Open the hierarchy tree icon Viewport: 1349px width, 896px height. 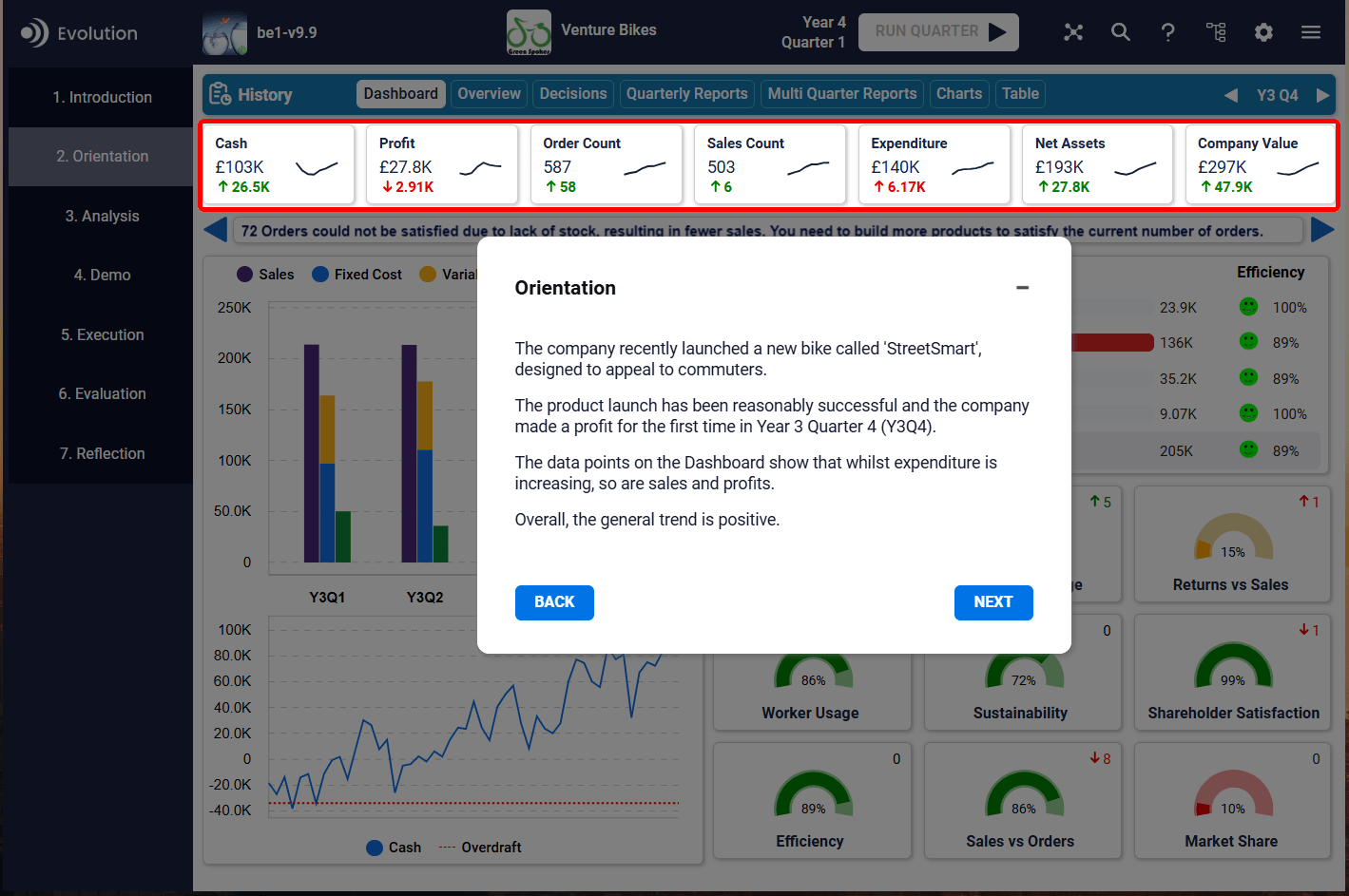point(1216,32)
